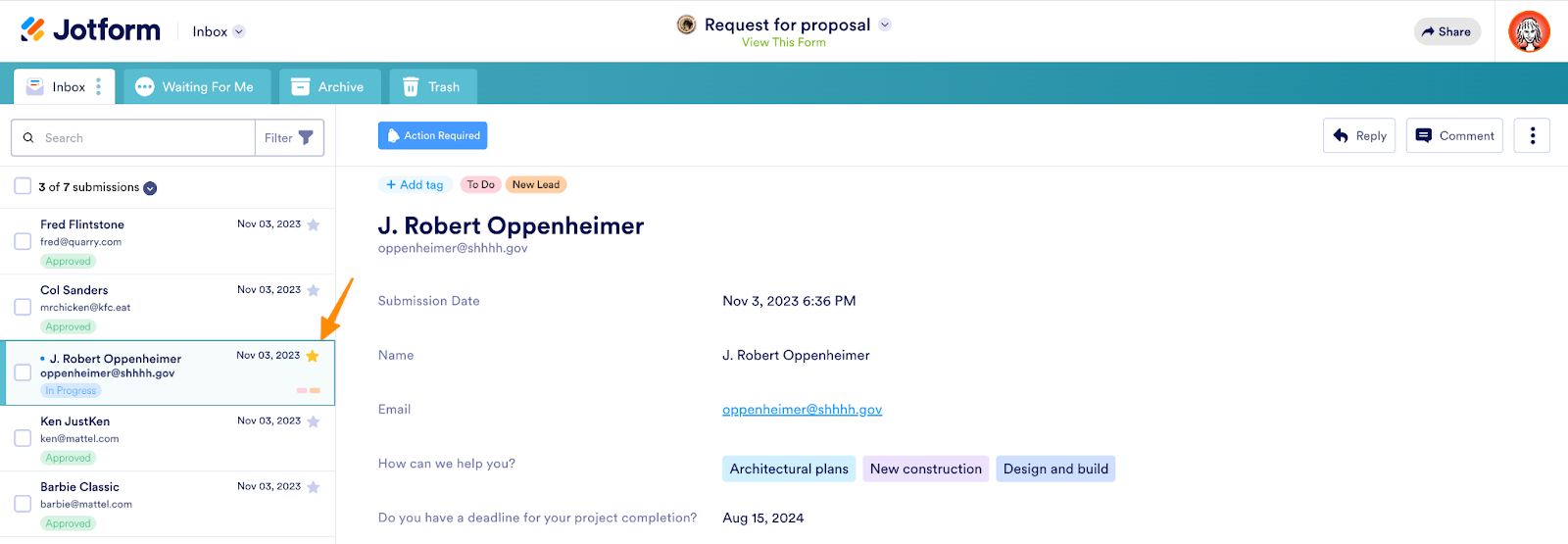Check the Col Sanders submission checkbox
The image size is (1568, 544).
(x=23, y=307)
